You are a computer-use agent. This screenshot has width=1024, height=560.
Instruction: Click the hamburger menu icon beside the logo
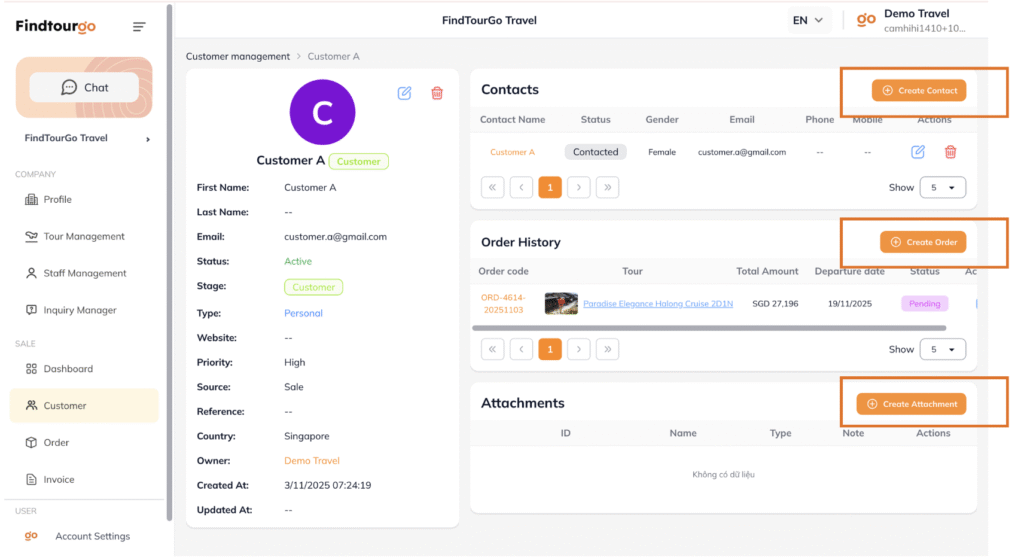pyautogui.click(x=139, y=27)
